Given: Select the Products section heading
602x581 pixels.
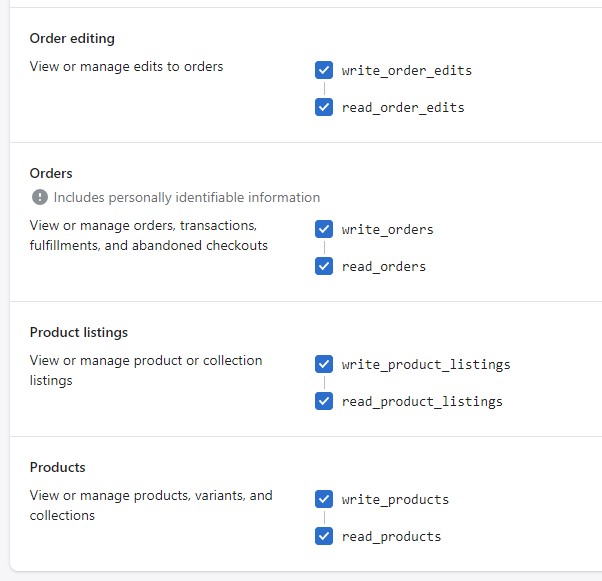Looking at the screenshot, I should 58,467.
